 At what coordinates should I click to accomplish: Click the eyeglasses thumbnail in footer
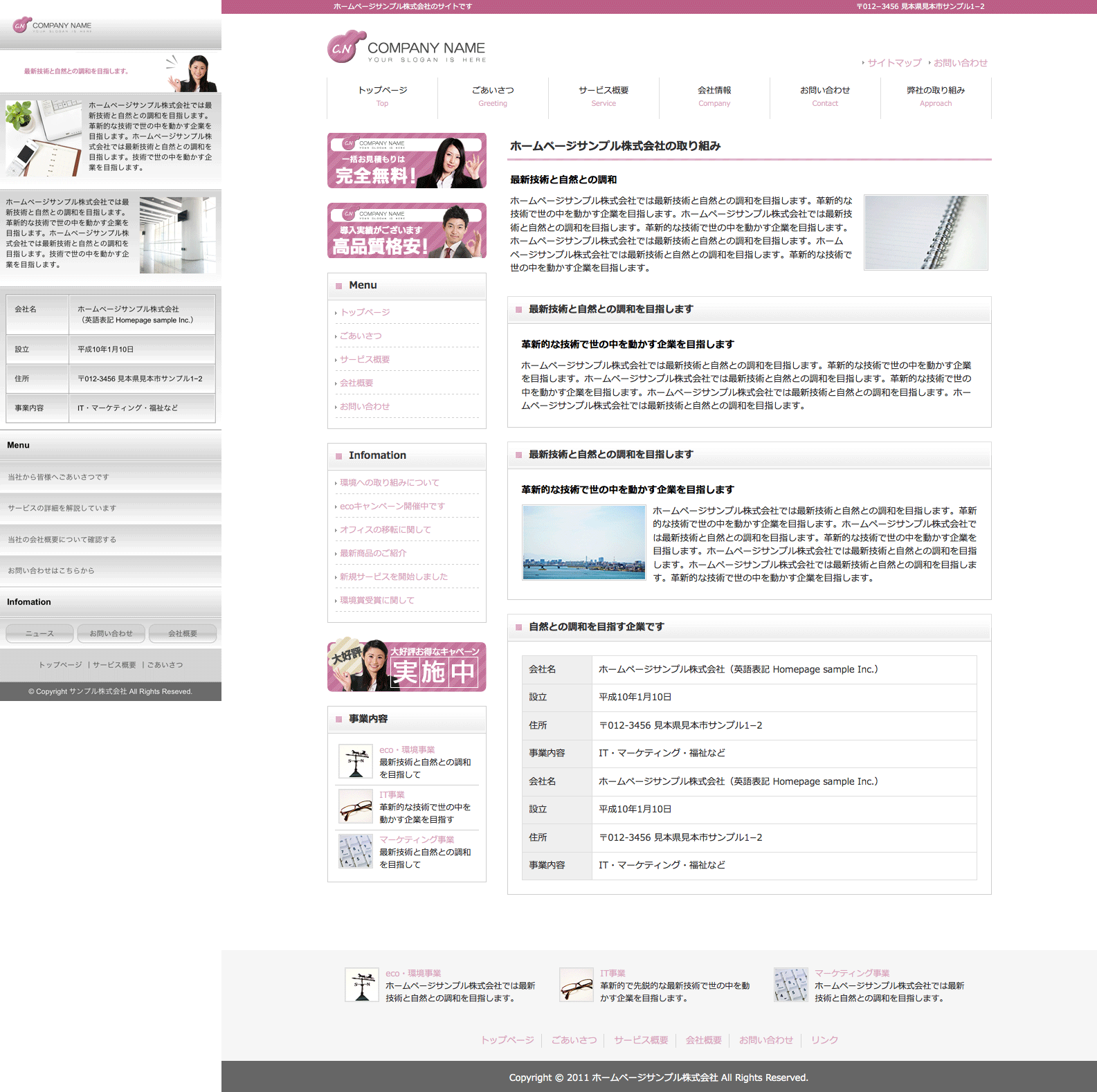click(x=577, y=985)
